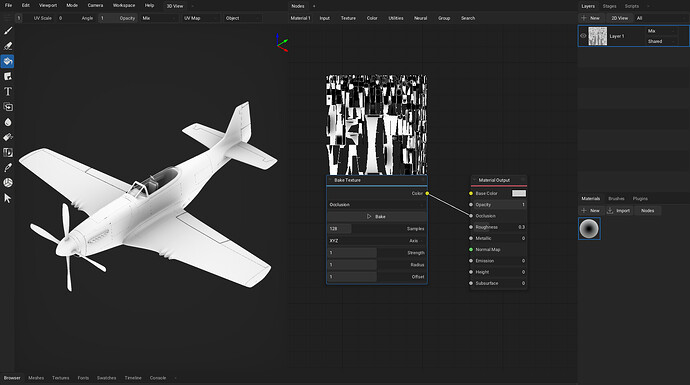The width and height of the screenshot is (690, 385).
Task: Click the Samples field showing 128
Action: coord(377,229)
